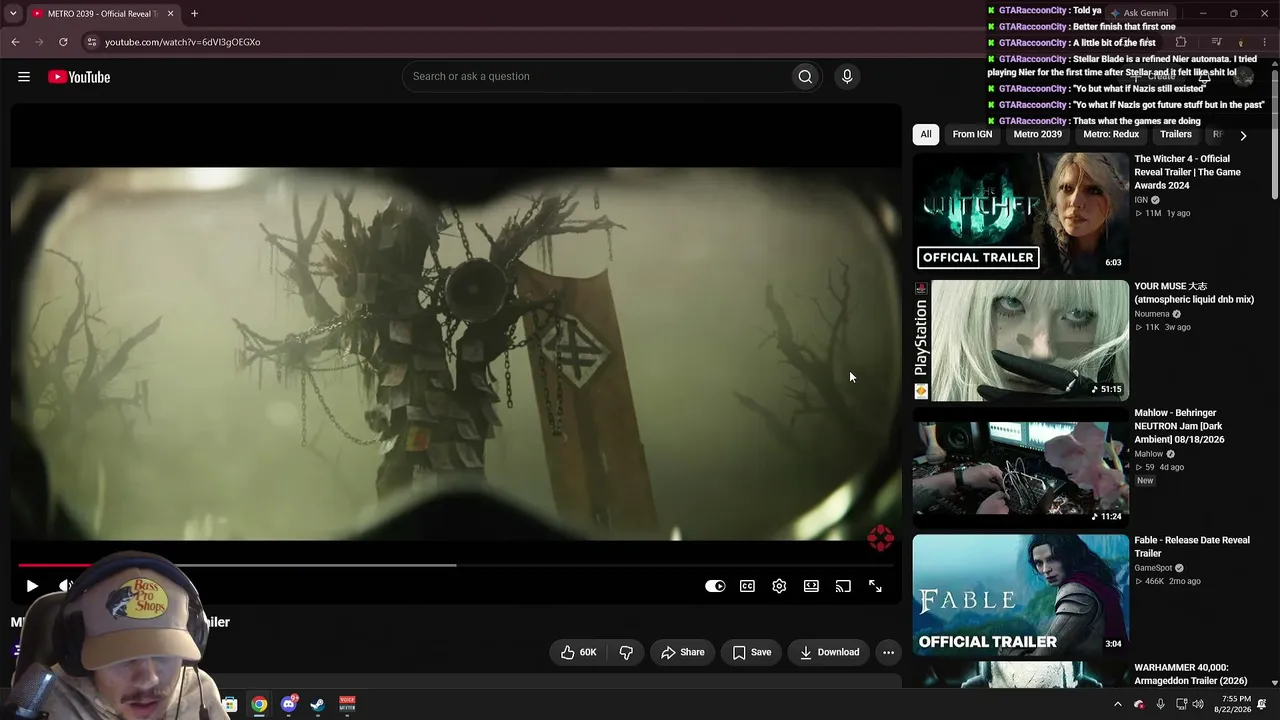This screenshot has width=1280, height=720.
Task: Switch to theater mode
Action: (811, 586)
